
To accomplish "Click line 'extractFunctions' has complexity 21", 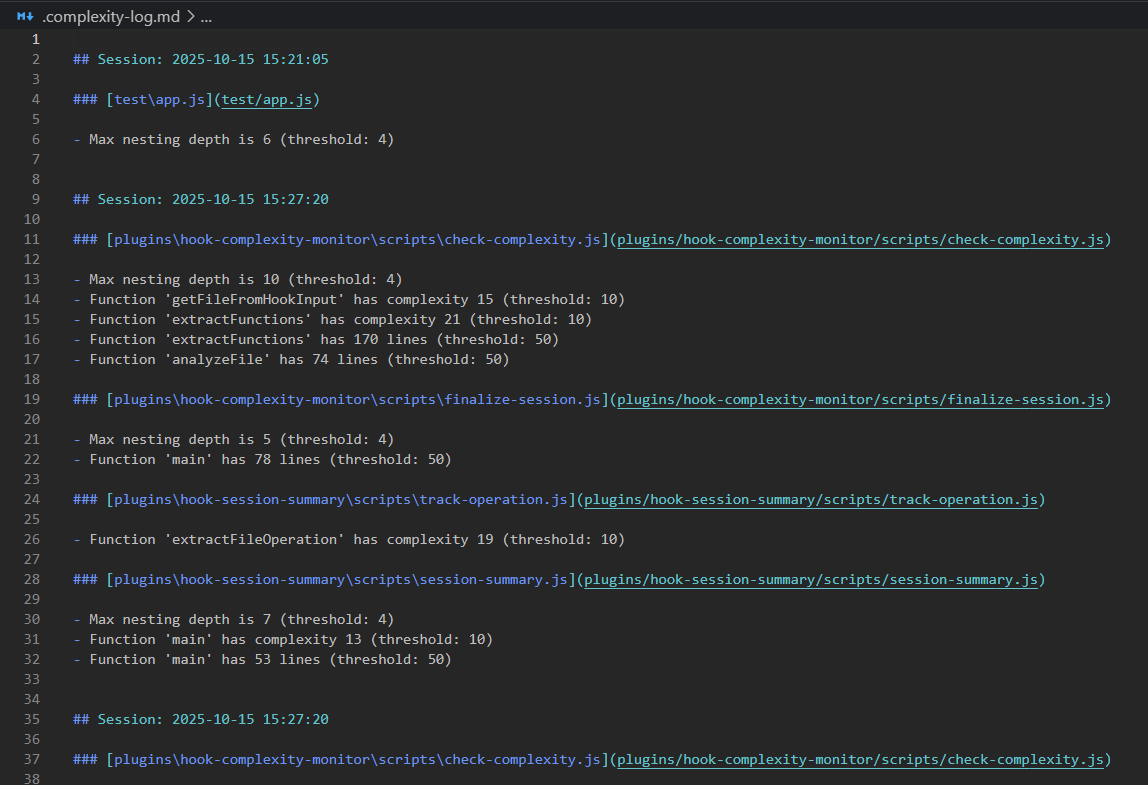I will click(332, 319).
